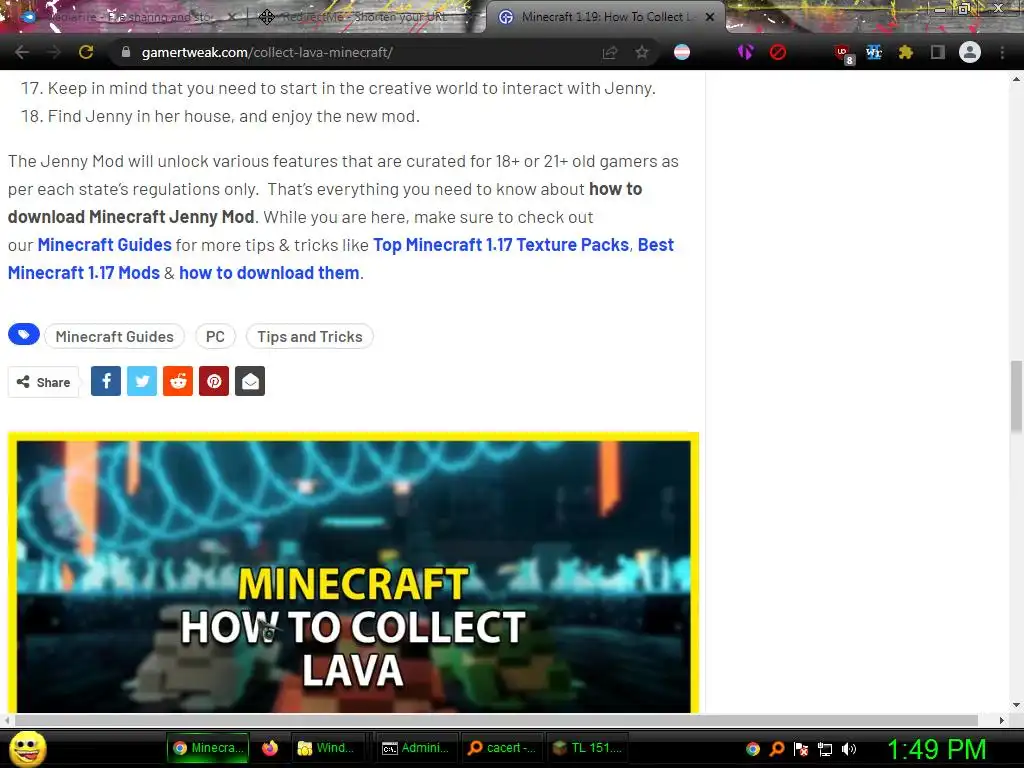The image size is (1024, 768).
Task: Share article on Facebook
Action: coord(106,381)
